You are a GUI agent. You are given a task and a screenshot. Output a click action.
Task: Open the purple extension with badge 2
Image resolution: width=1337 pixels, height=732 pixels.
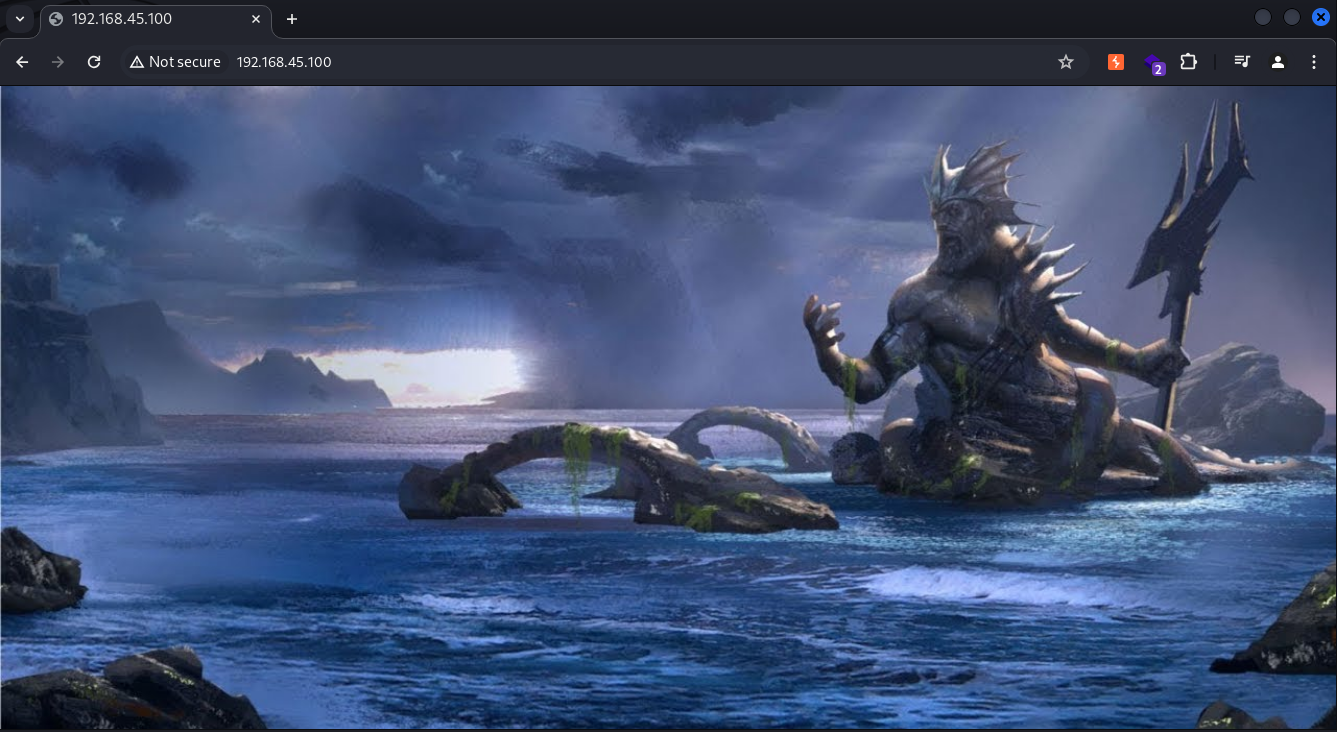click(x=1153, y=64)
